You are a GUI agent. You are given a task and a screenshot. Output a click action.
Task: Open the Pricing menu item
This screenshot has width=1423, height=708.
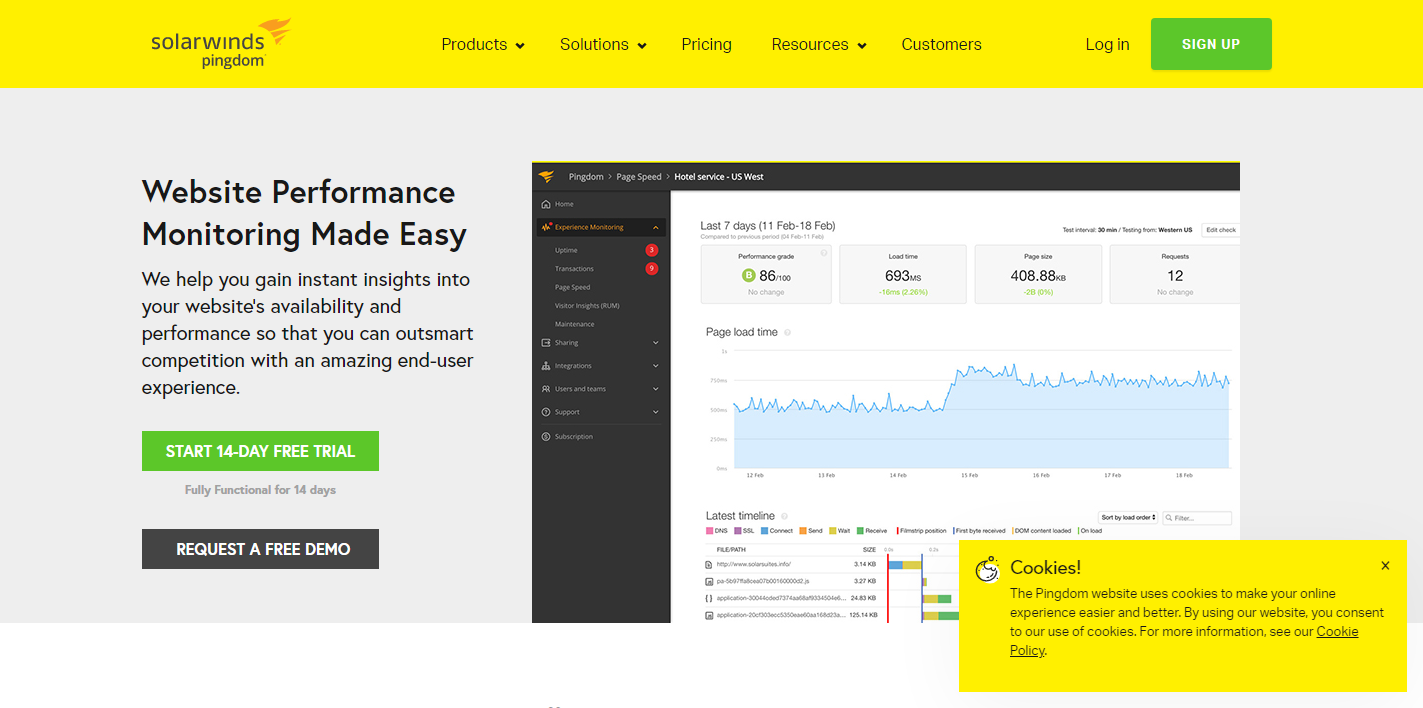(x=706, y=44)
